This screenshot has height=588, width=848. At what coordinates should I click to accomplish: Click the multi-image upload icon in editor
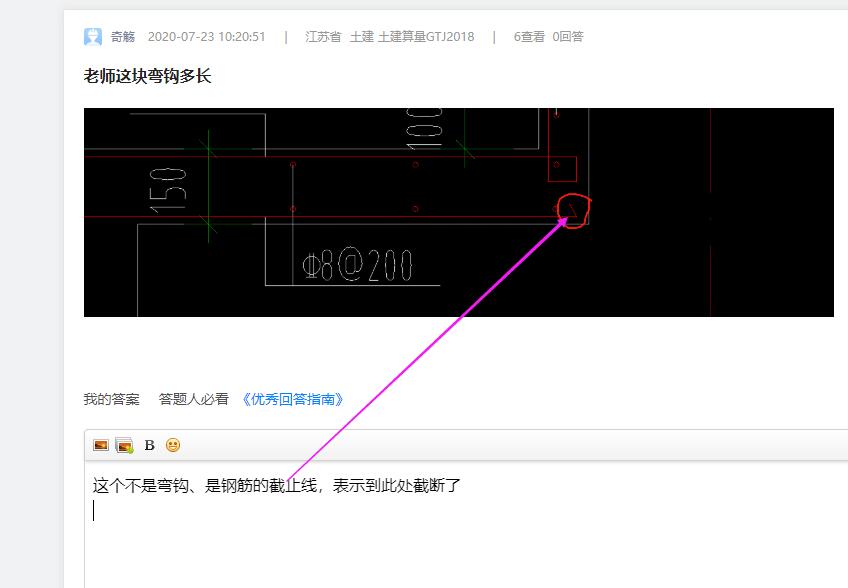coord(124,445)
